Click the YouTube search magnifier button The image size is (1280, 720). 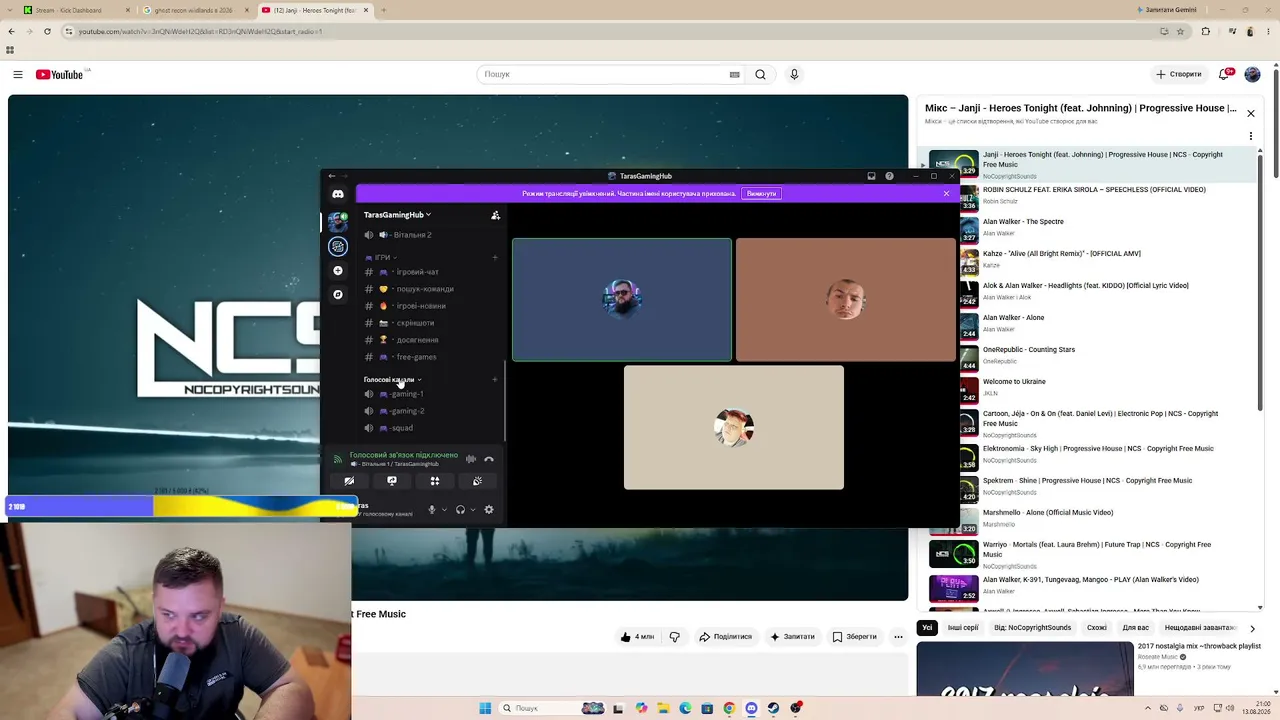[x=760, y=74]
